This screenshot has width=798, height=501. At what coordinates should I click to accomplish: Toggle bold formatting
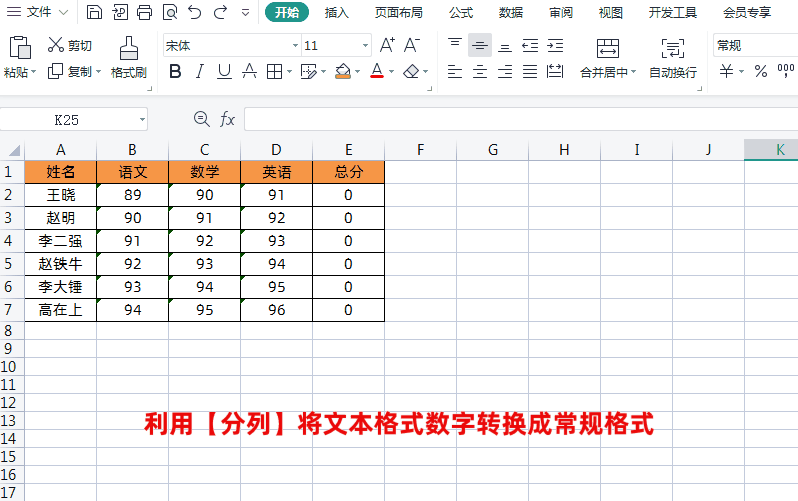click(x=175, y=72)
